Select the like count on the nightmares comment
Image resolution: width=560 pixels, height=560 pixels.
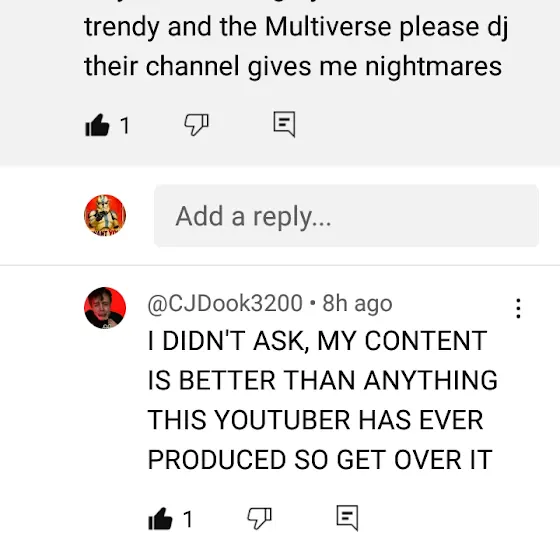click(x=125, y=126)
